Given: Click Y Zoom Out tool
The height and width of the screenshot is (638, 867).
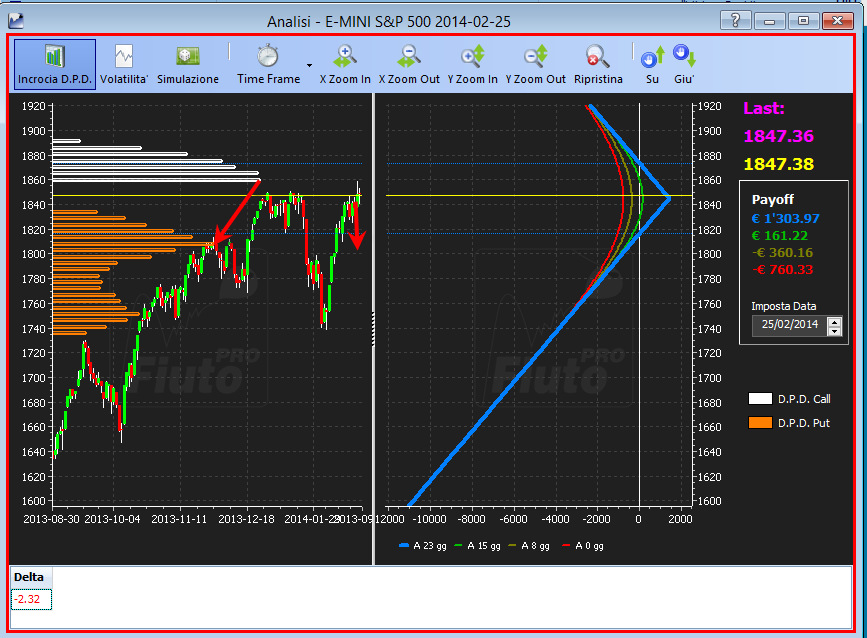Looking at the screenshot, I should pos(535,64).
